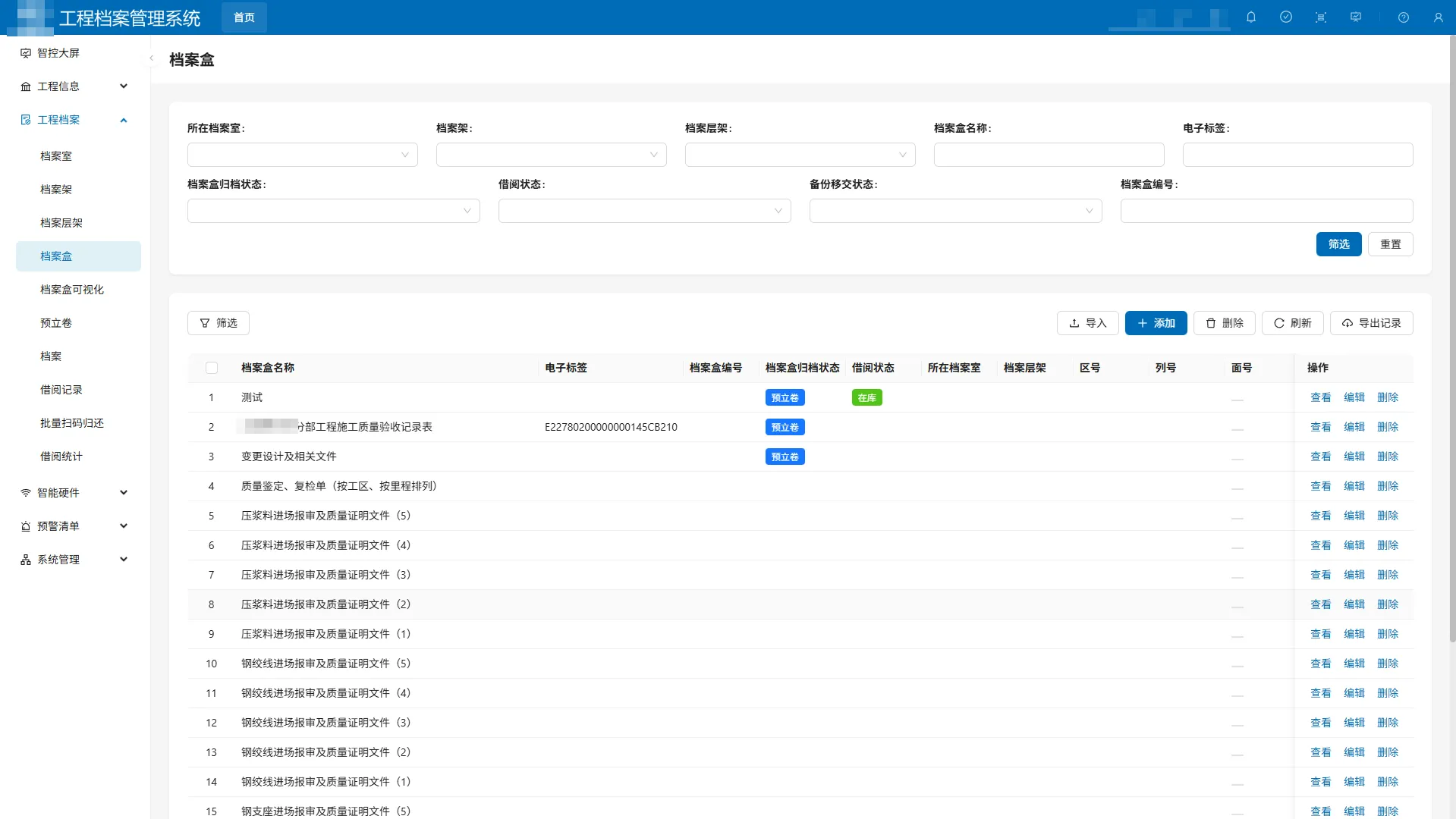
Task: Open the 所在档案室 dropdown
Action: 302,155
